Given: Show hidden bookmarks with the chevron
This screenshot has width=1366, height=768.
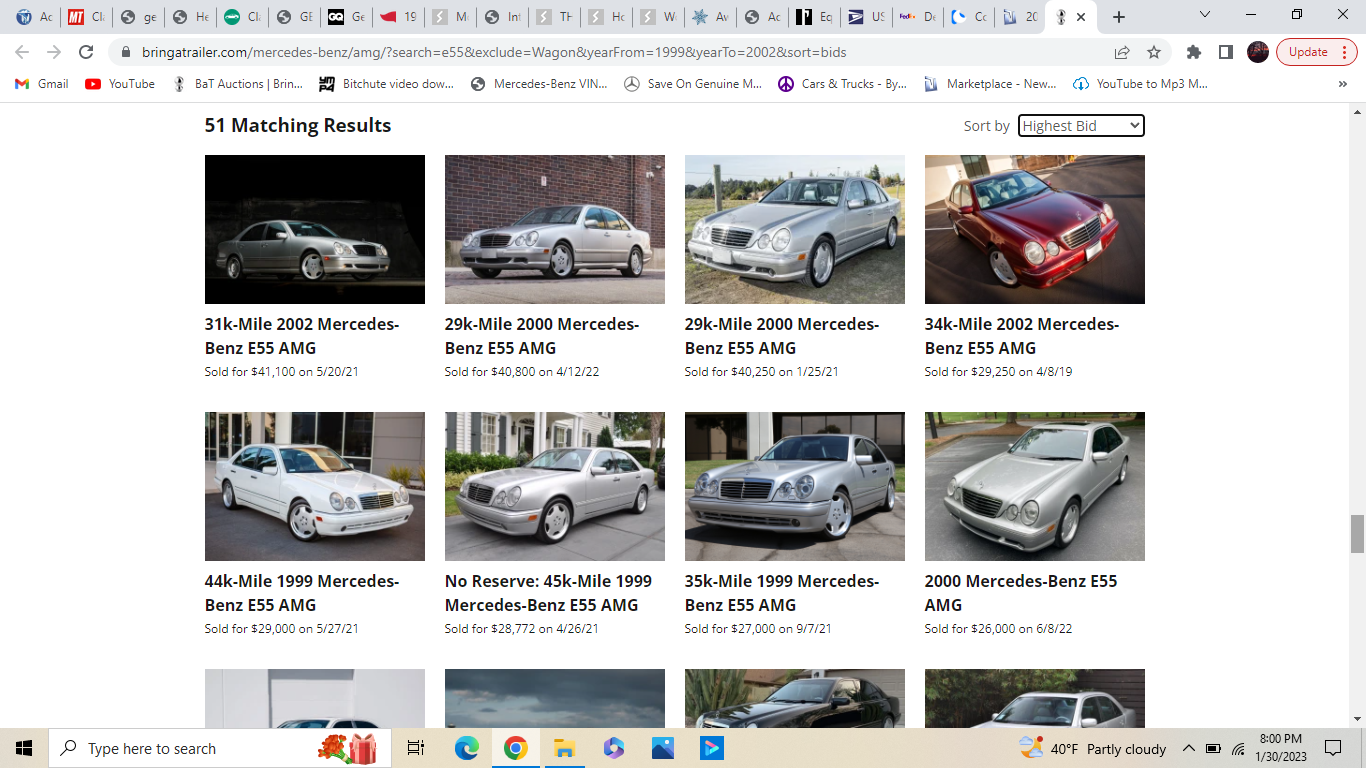Looking at the screenshot, I should pos(1342,84).
